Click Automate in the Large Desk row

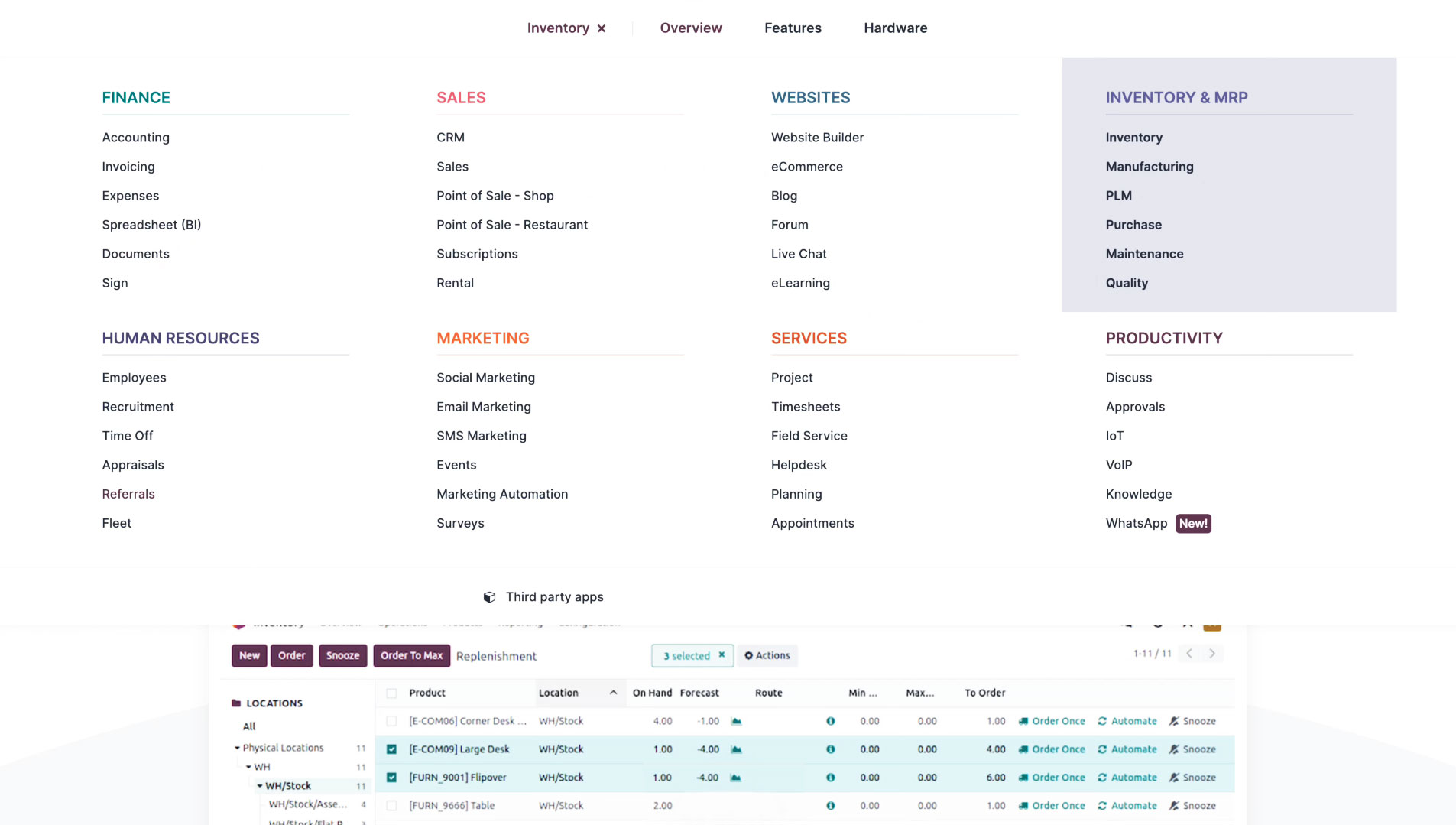coord(1127,749)
